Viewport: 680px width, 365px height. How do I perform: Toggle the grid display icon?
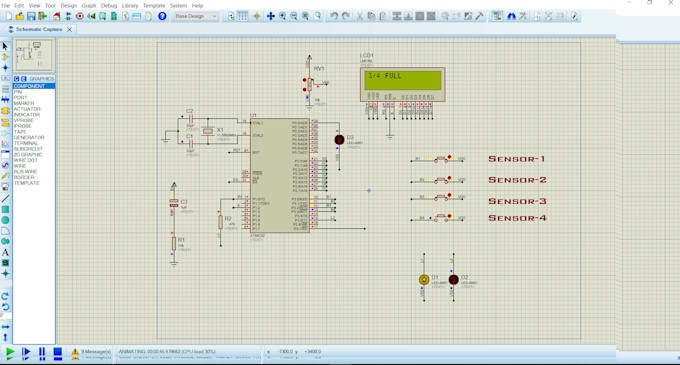pyautogui.click(x=243, y=16)
